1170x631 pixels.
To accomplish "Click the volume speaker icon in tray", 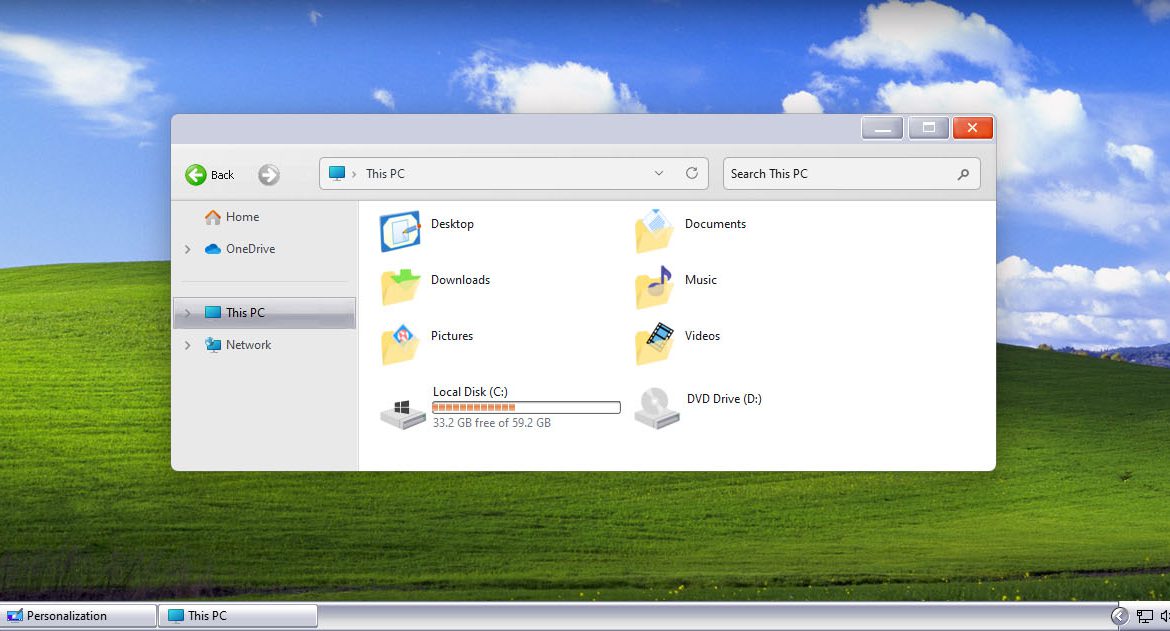I will [1165, 616].
